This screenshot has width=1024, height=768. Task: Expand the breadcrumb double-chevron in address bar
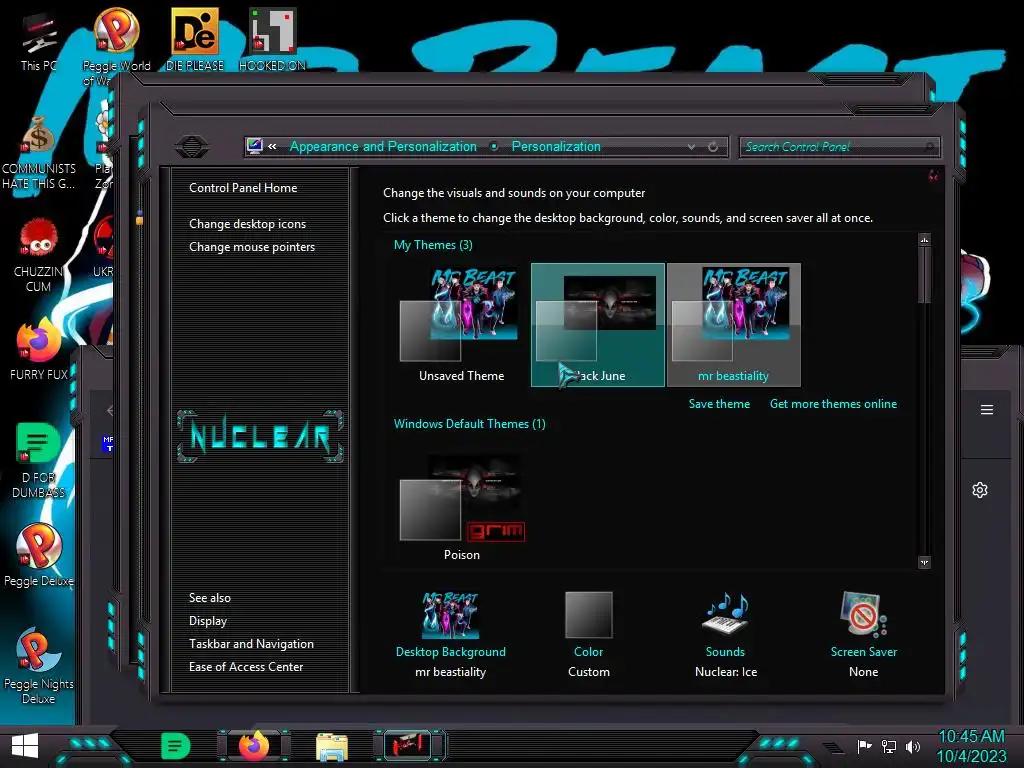click(x=272, y=147)
